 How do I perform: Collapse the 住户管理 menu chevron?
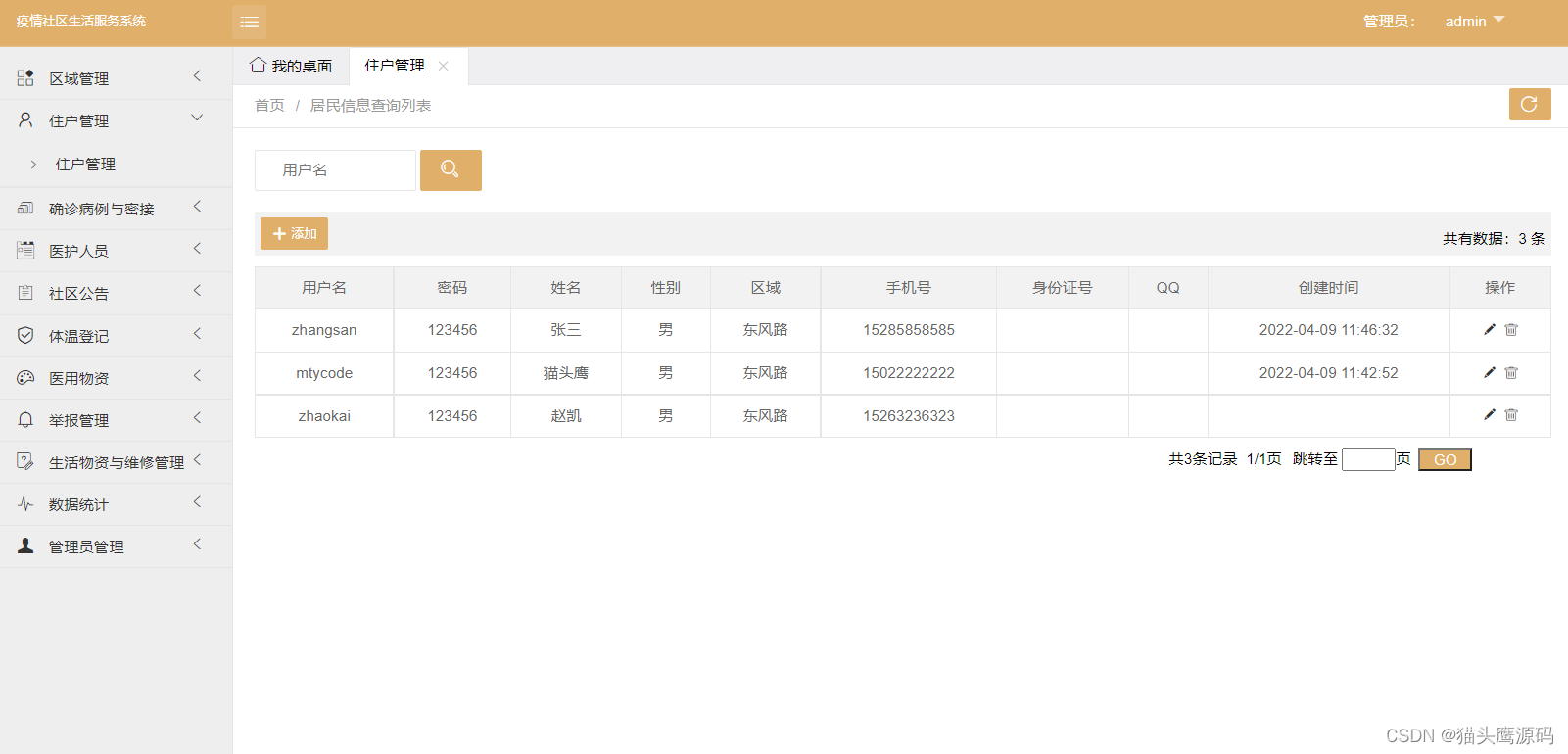tap(197, 118)
